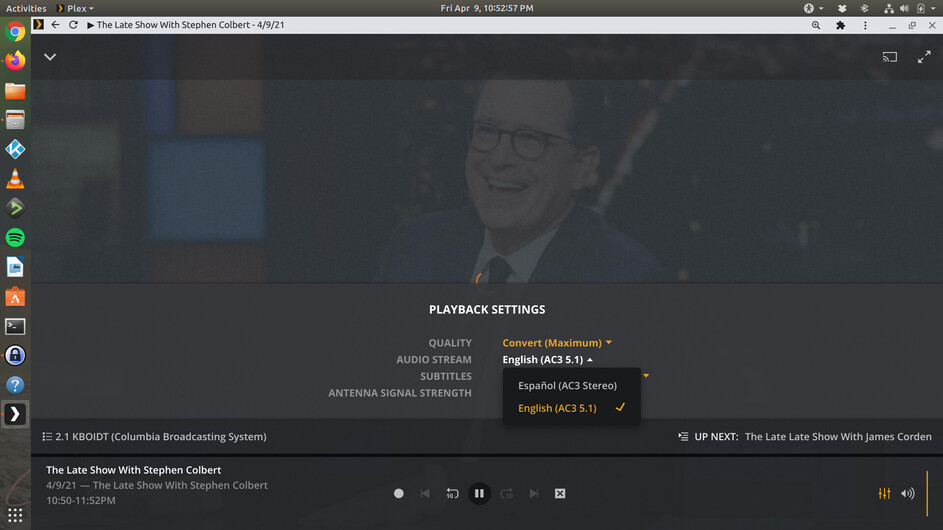
Task: Open LibreOffice Writer from the dock
Action: [x=15, y=267]
